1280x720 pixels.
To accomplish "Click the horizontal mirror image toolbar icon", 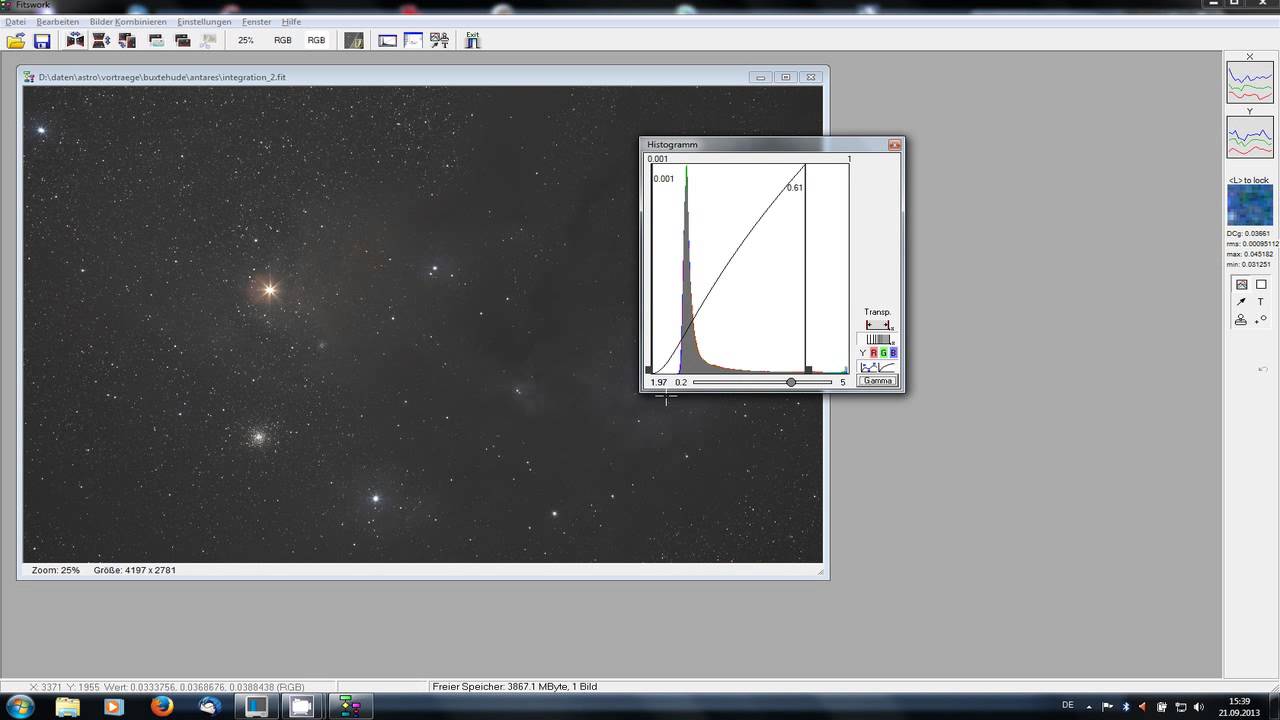I will 75,41.
